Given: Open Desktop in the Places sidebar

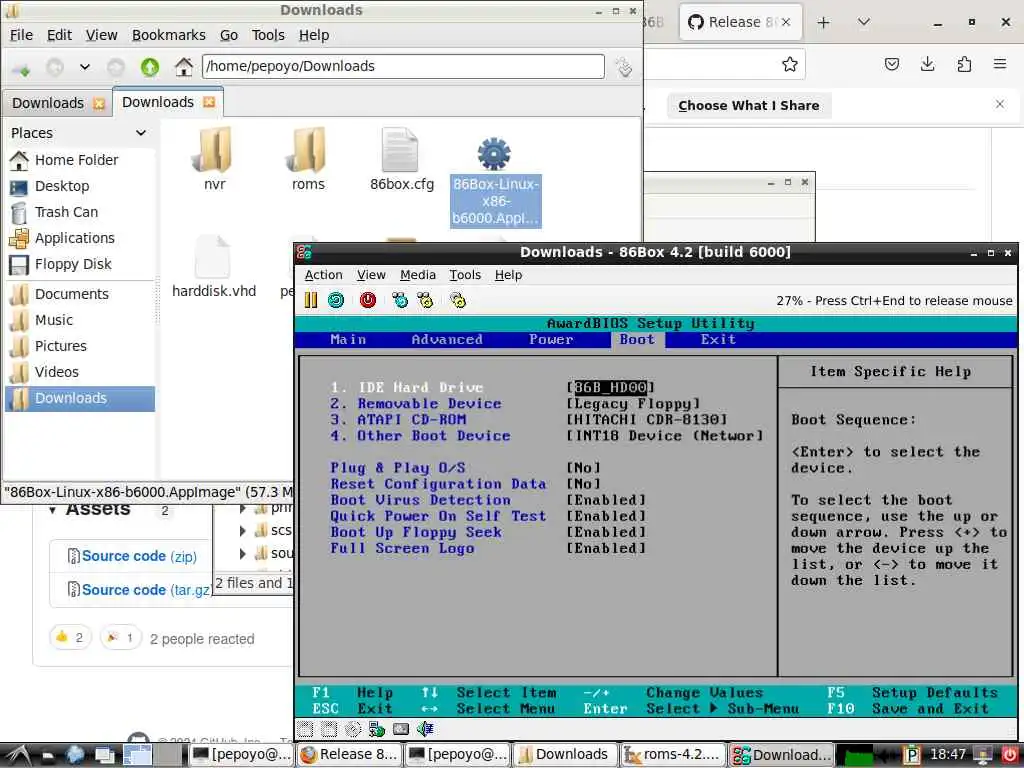Looking at the screenshot, I should click(x=80, y=186).
